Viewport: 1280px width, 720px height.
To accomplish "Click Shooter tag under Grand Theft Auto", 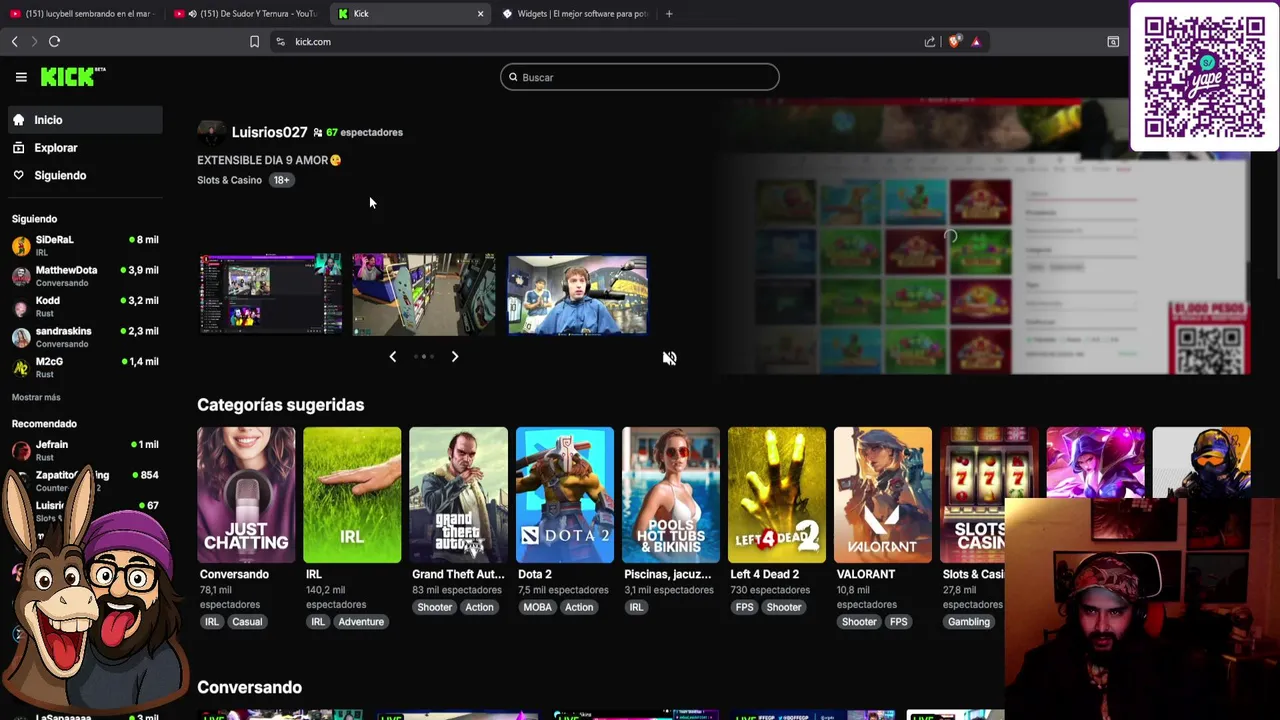I will [434, 607].
